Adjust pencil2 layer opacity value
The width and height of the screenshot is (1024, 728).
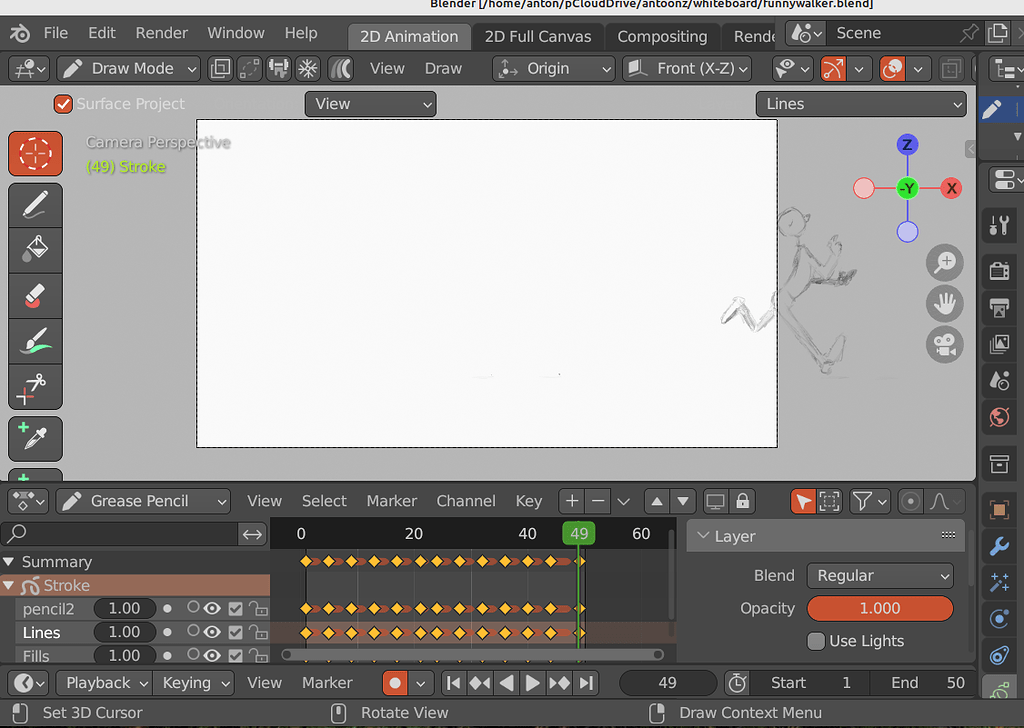coord(124,609)
